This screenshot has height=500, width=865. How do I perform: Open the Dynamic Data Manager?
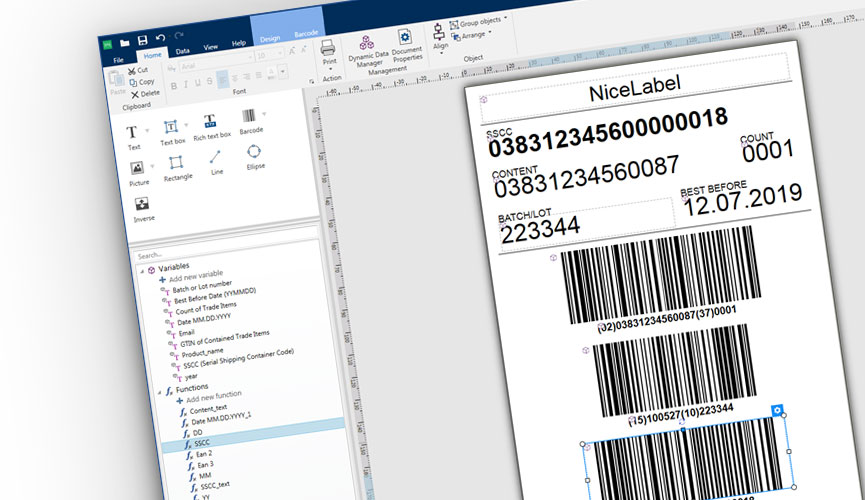coord(367,50)
